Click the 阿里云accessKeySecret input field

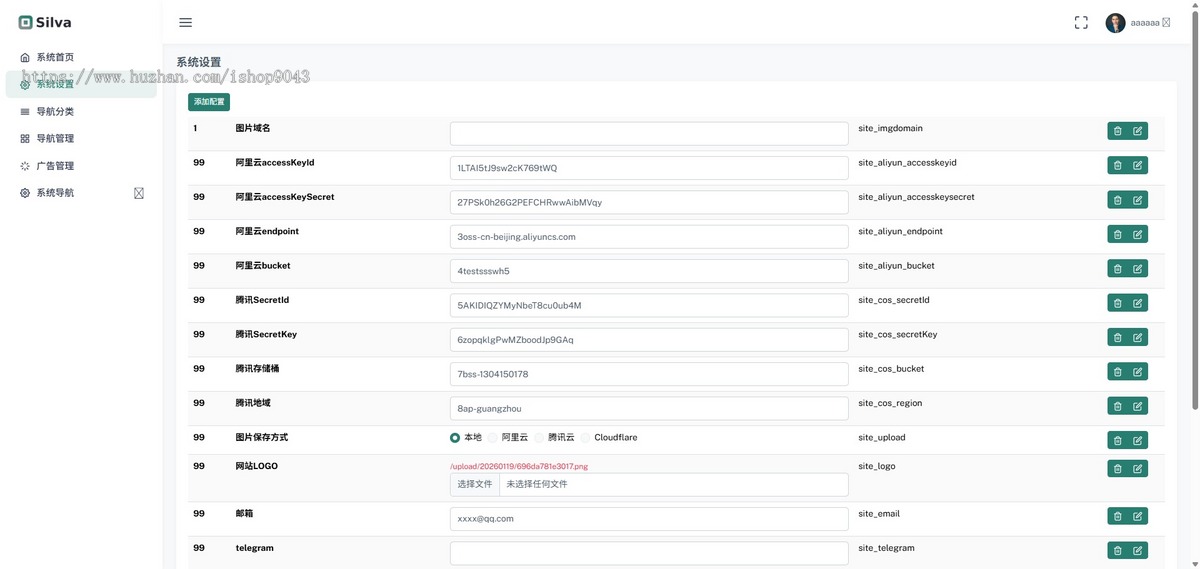(649, 202)
